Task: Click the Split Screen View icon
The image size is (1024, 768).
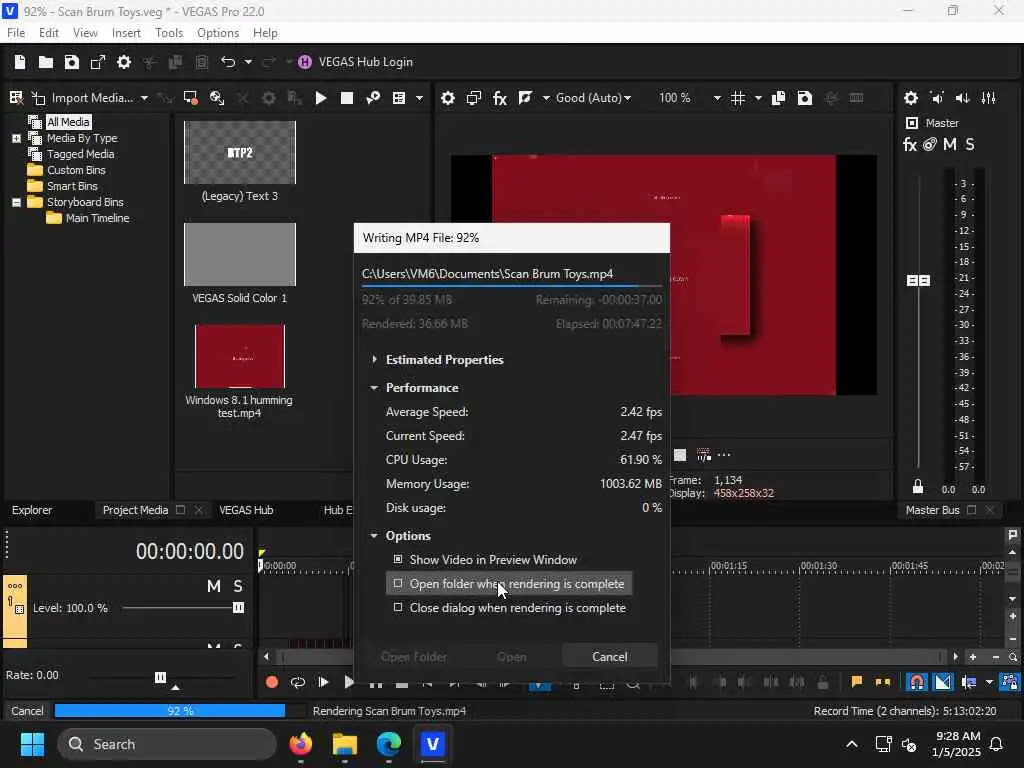Action: 525,98
